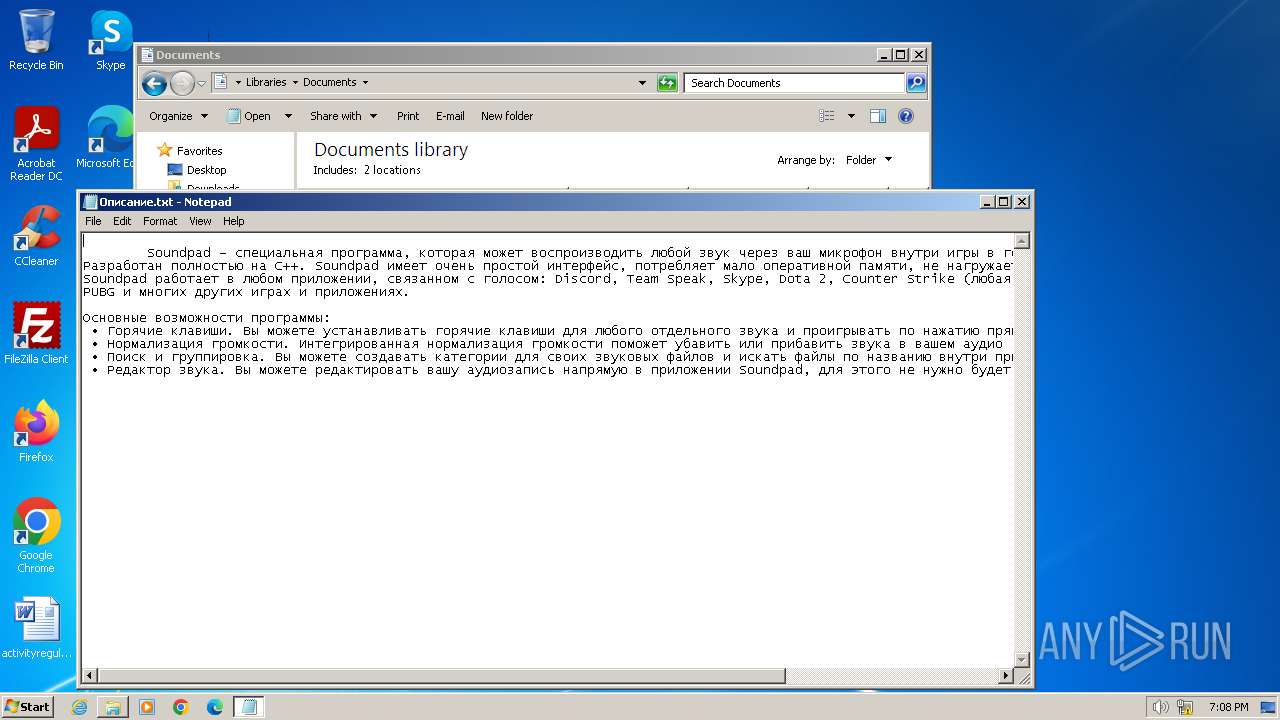Screen dimensions: 1280x720
Task: Click Notepad vertical scrollbar down arrow
Action: [x=1022, y=660]
